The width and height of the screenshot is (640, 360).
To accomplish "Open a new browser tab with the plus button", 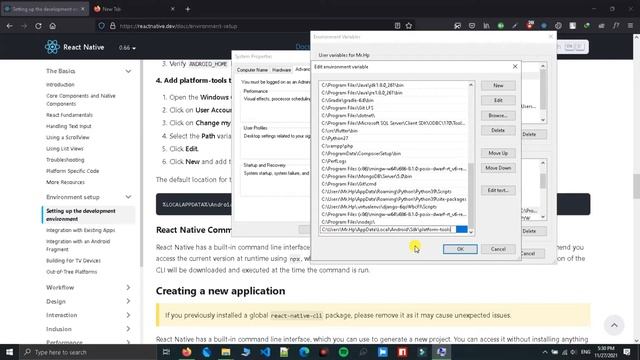I will click(188, 9).
